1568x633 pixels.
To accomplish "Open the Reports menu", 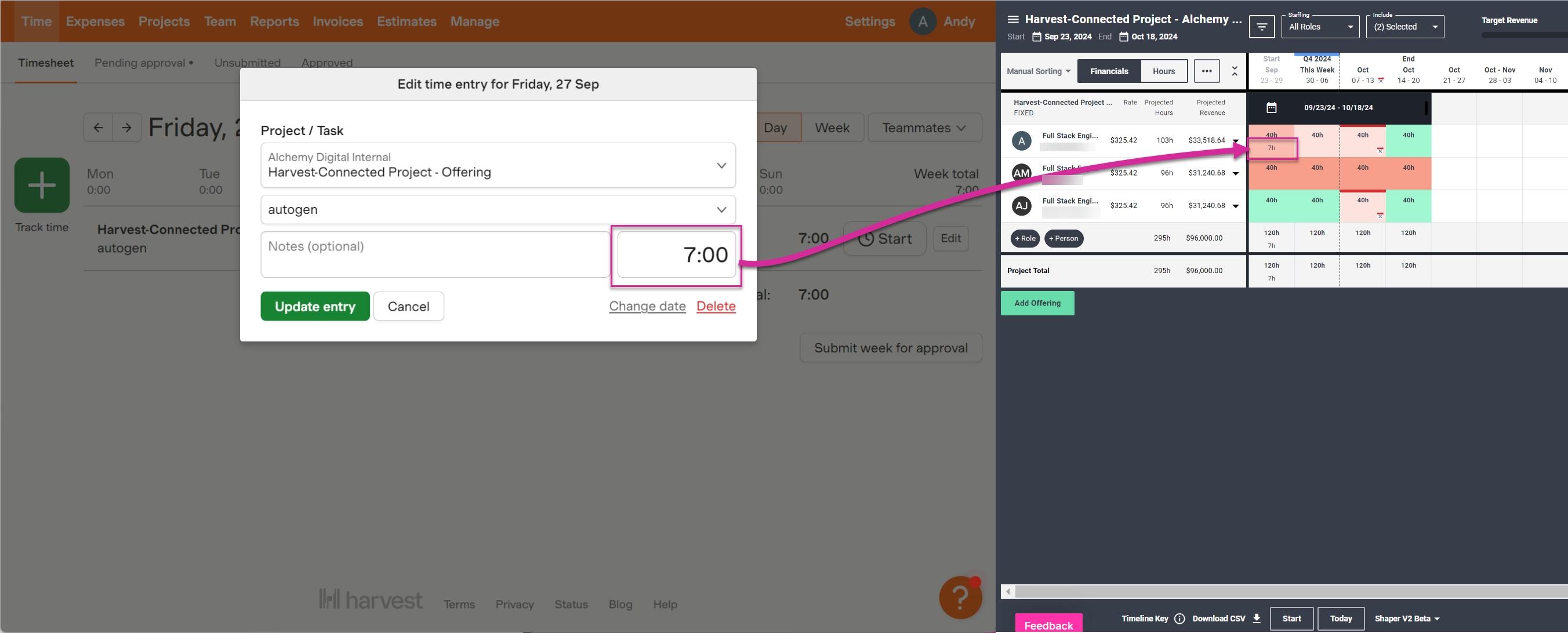I will (x=274, y=21).
